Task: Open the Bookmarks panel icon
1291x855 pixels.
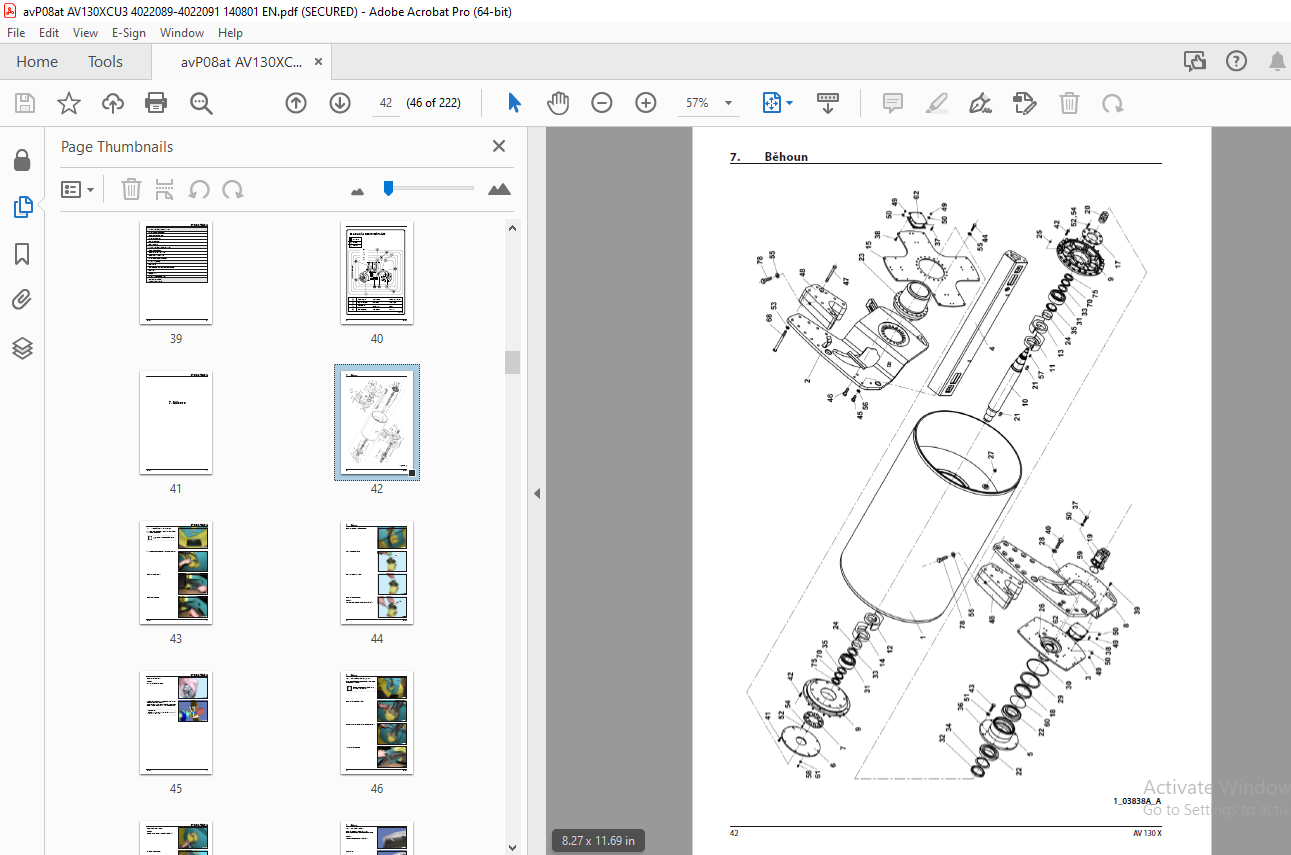Action: coord(22,254)
